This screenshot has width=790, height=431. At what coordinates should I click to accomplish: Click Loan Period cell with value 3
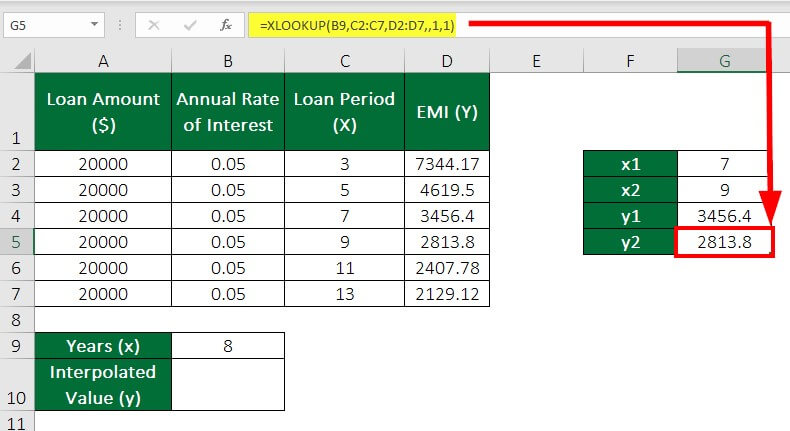(x=345, y=164)
